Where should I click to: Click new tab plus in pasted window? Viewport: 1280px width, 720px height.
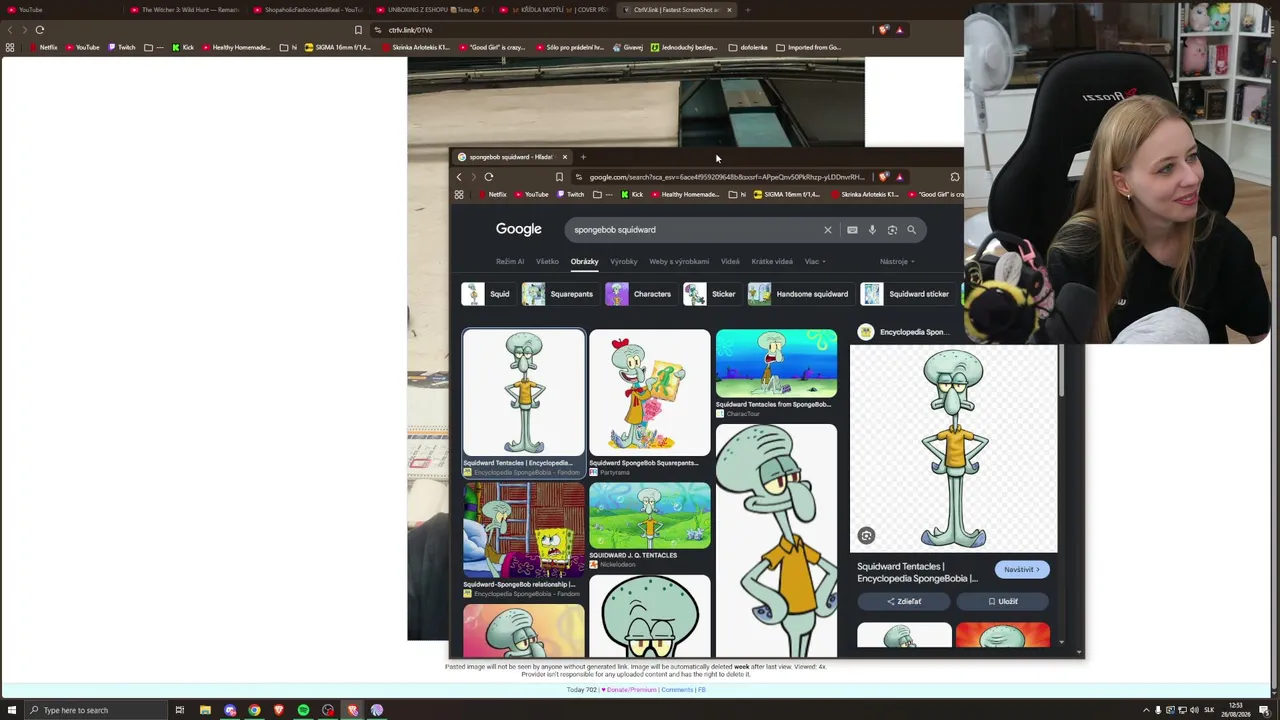coord(583,157)
